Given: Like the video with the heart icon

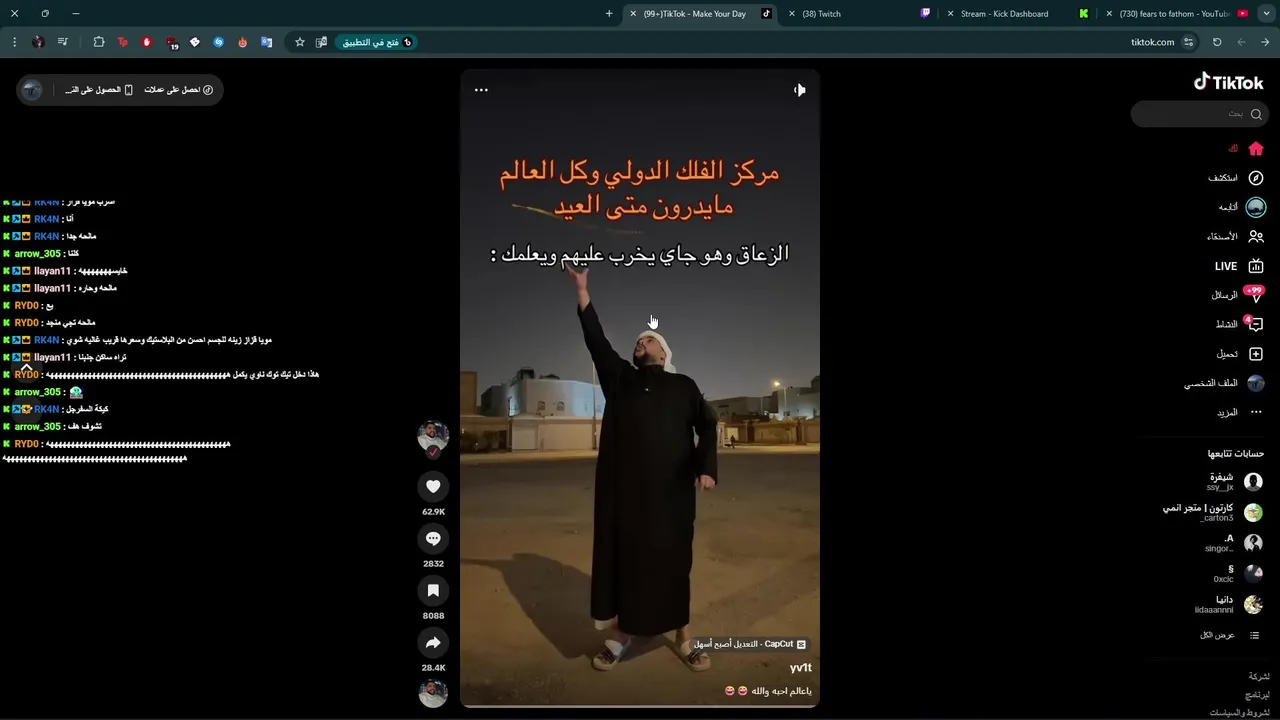Looking at the screenshot, I should (433, 487).
